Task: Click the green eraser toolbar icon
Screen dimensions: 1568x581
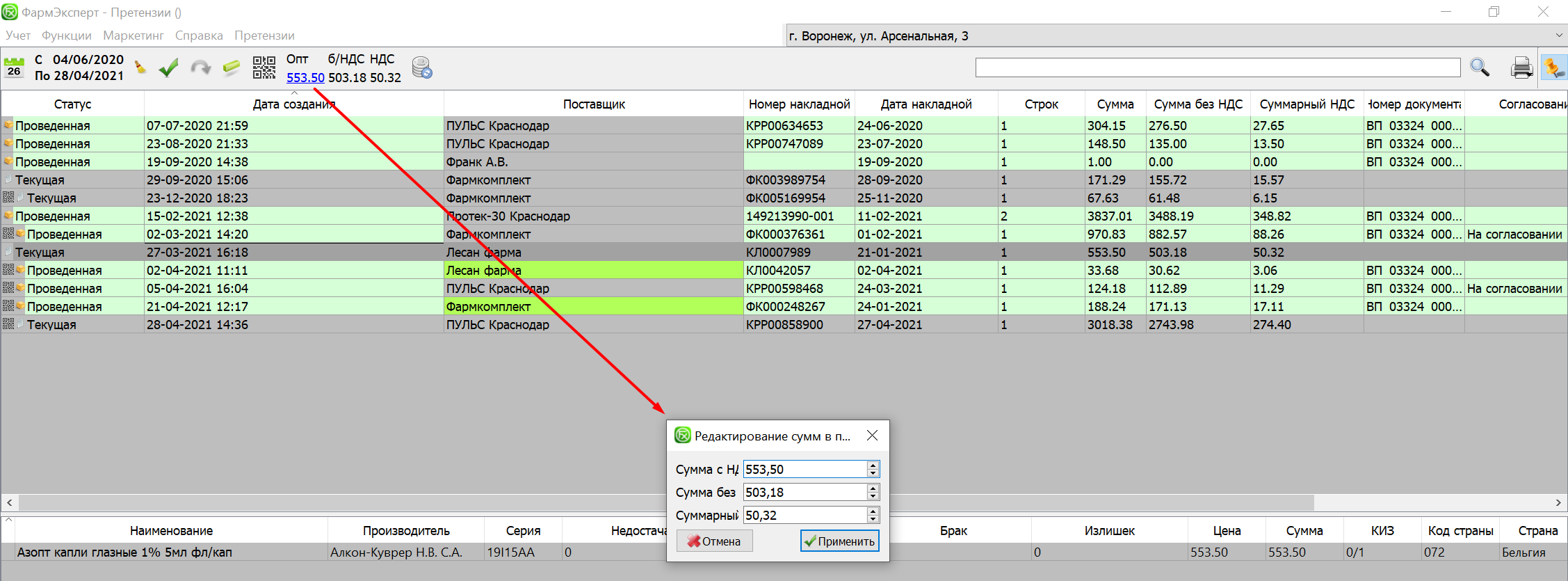Action: [232, 67]
